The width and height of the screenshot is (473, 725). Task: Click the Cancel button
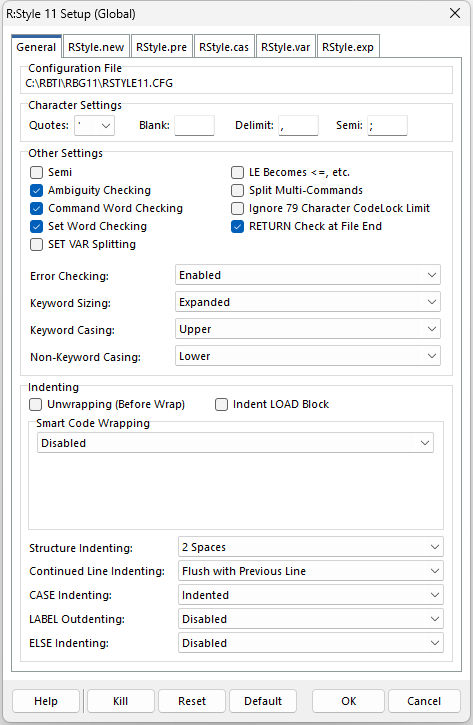(424, 701)
